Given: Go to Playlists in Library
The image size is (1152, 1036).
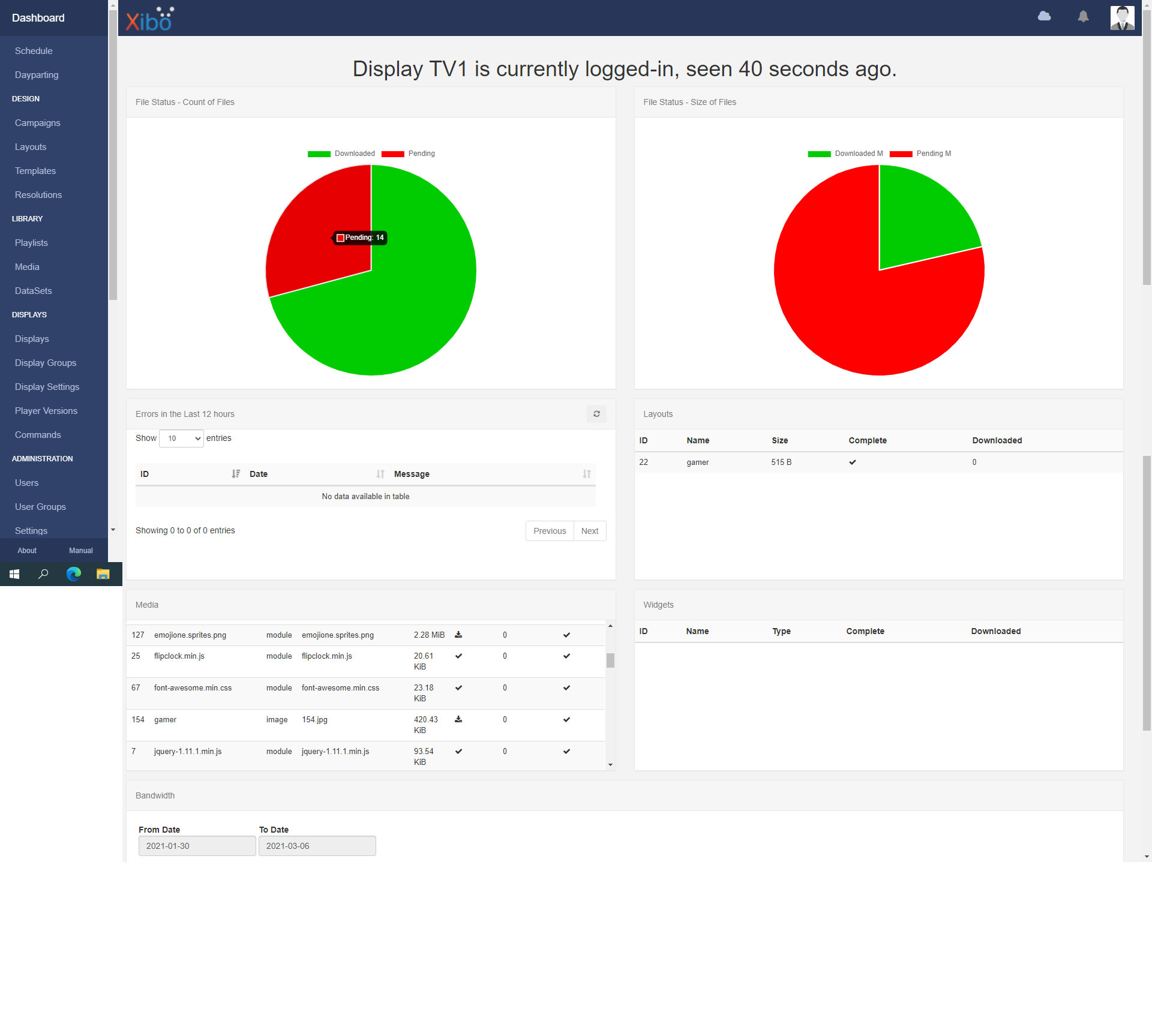Looking at the screenshot, I should tap(31, 243).
